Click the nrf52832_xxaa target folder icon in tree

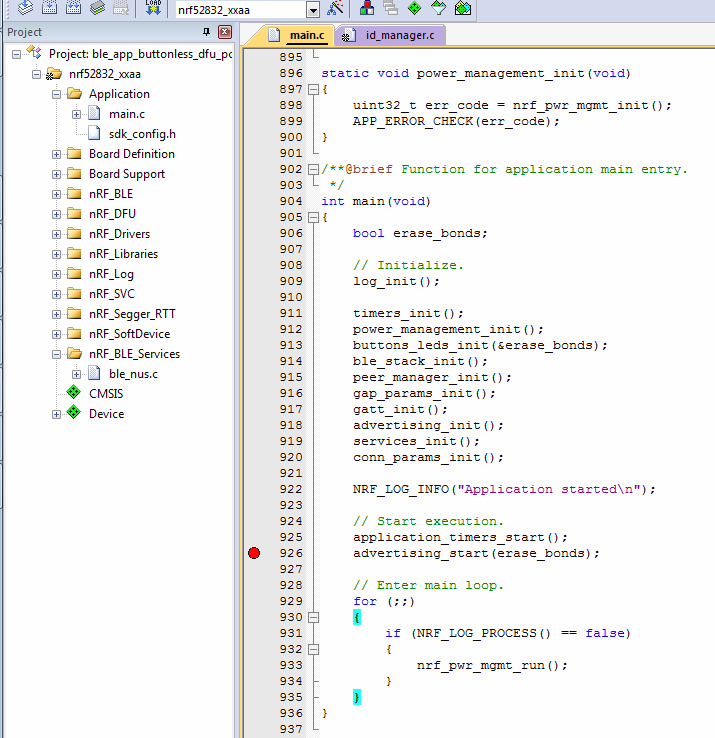point(54,74)
